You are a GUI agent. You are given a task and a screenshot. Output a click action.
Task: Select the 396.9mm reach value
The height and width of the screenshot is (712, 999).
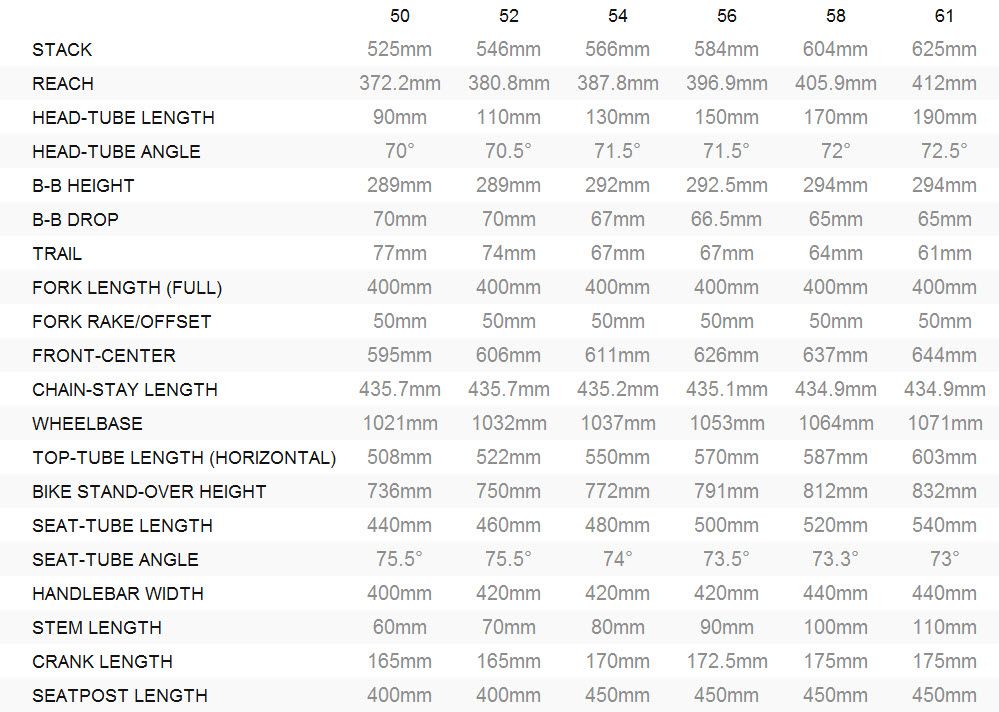(726, 83)
